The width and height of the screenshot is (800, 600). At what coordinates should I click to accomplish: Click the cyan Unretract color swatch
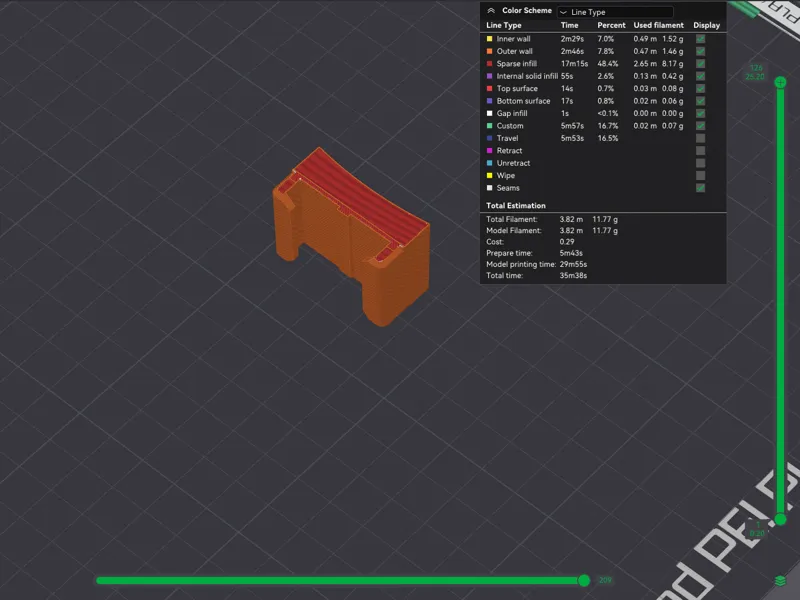pyautogui.click(x=489, y=163)
